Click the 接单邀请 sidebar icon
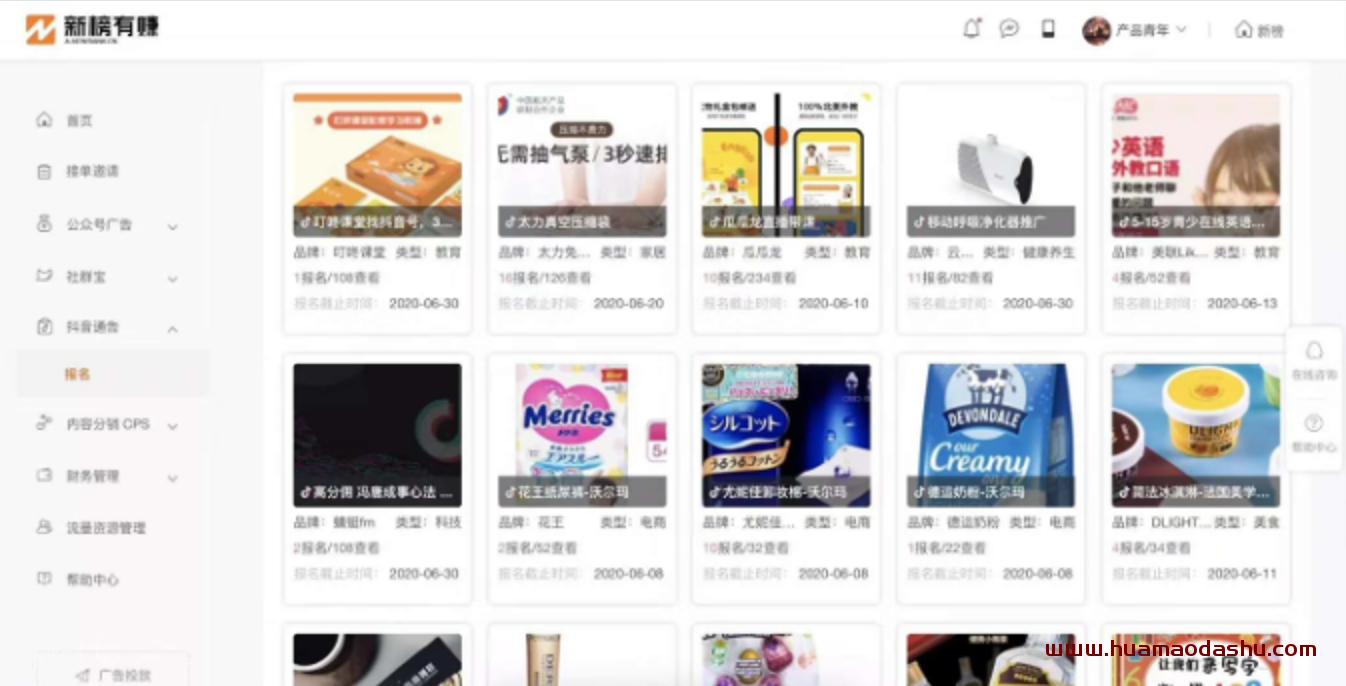 tap(44, 172)
